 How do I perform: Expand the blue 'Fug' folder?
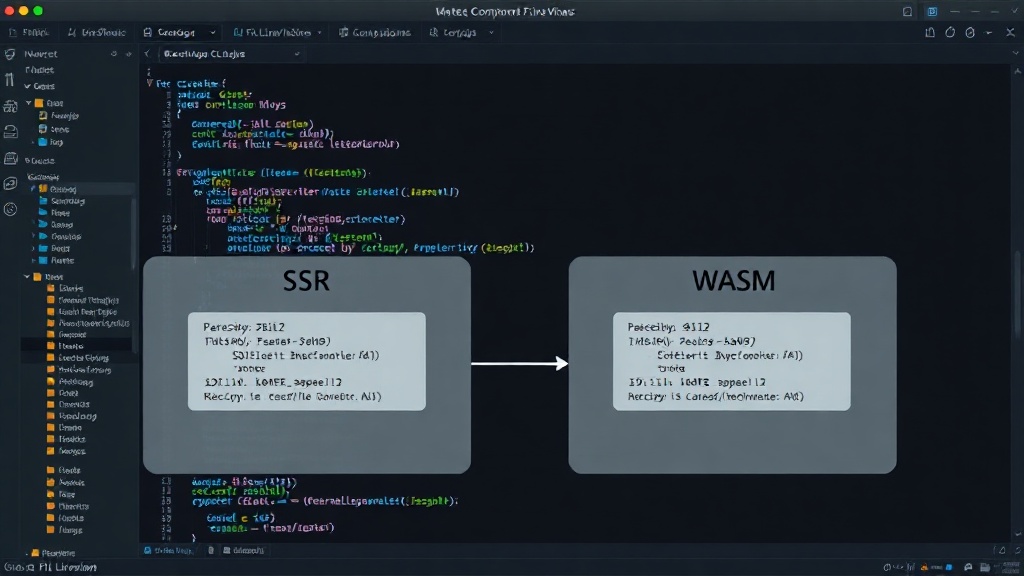coord(33,142)
